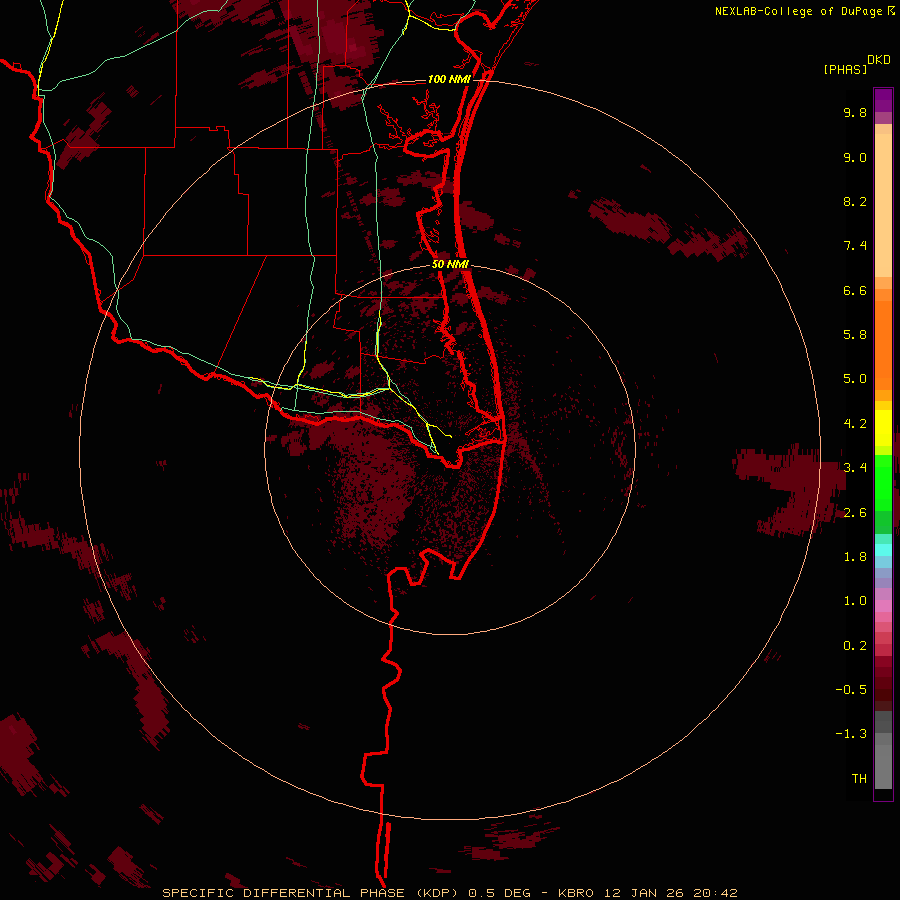Click the [PHAS] units label
The width and height of the screenshot is (900, 900).
(x=845, y=69)
